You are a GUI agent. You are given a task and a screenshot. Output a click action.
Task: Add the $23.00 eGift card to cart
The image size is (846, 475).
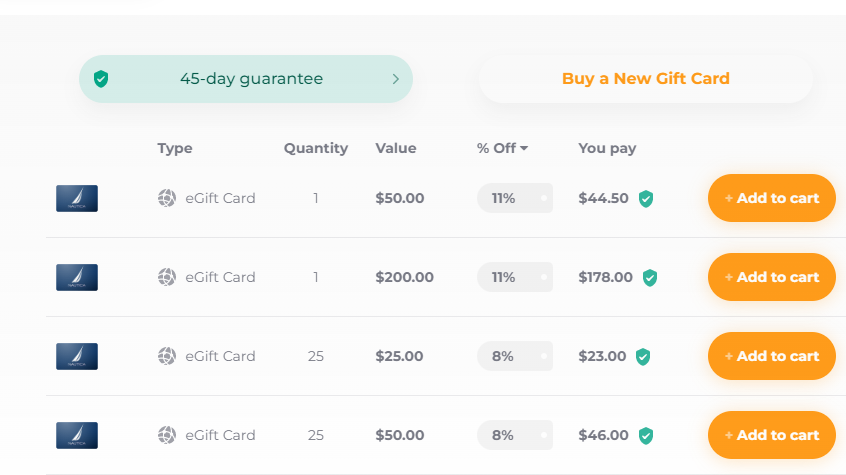pos(771,356)
